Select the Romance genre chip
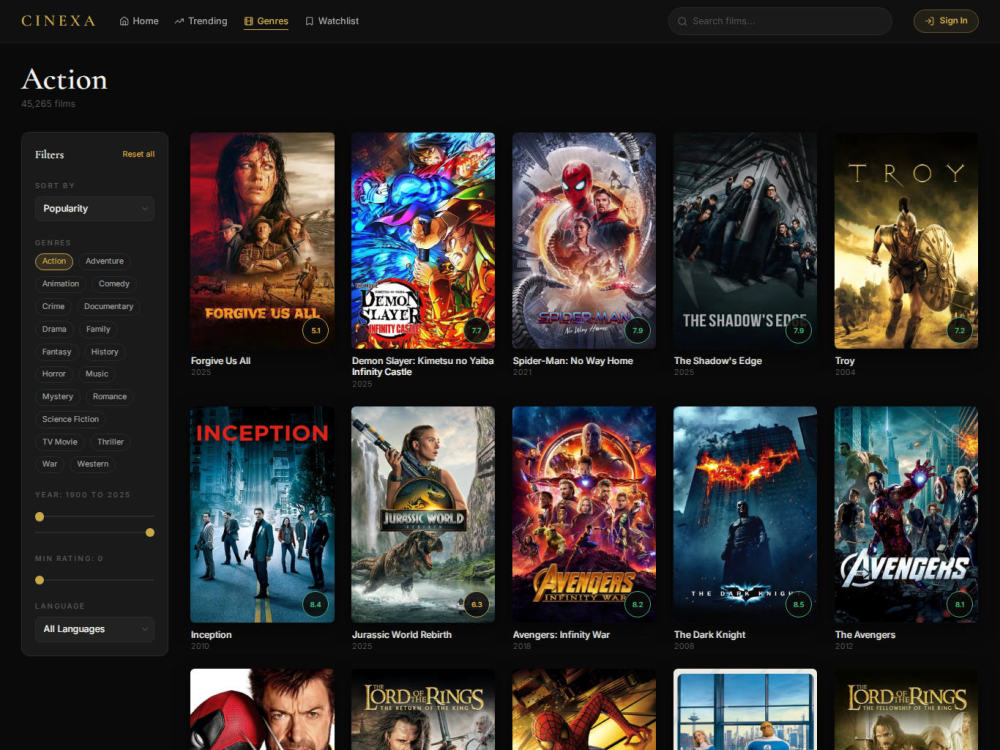 point(110,397)
